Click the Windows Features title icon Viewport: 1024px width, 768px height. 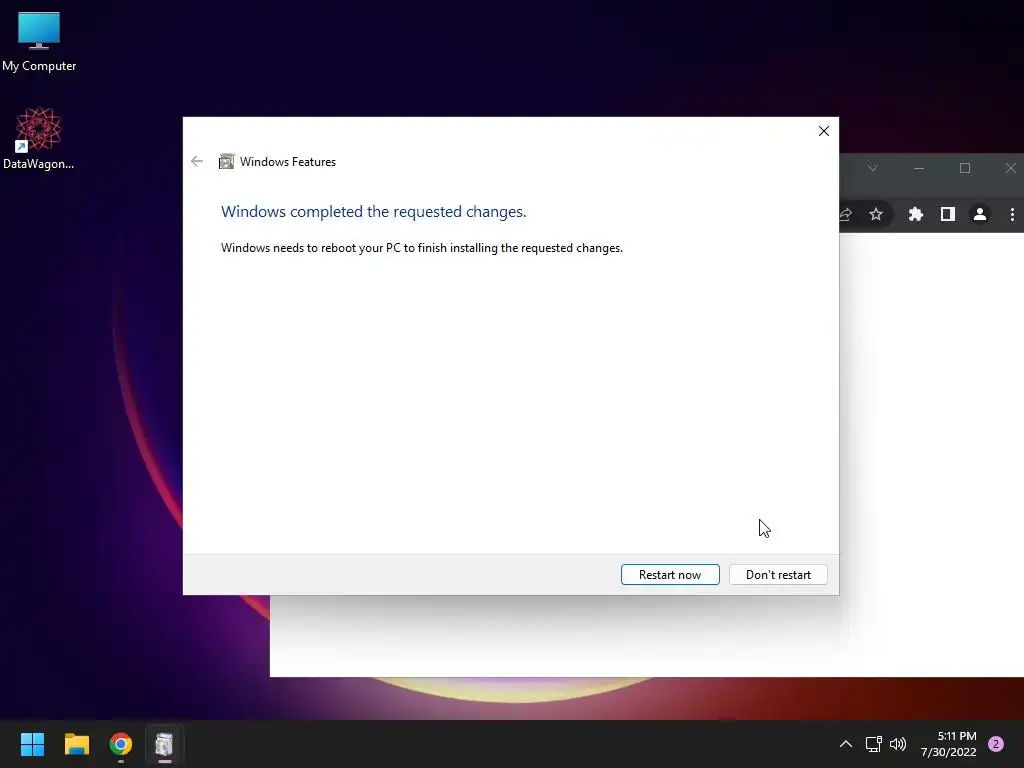(x=226, y=161)
